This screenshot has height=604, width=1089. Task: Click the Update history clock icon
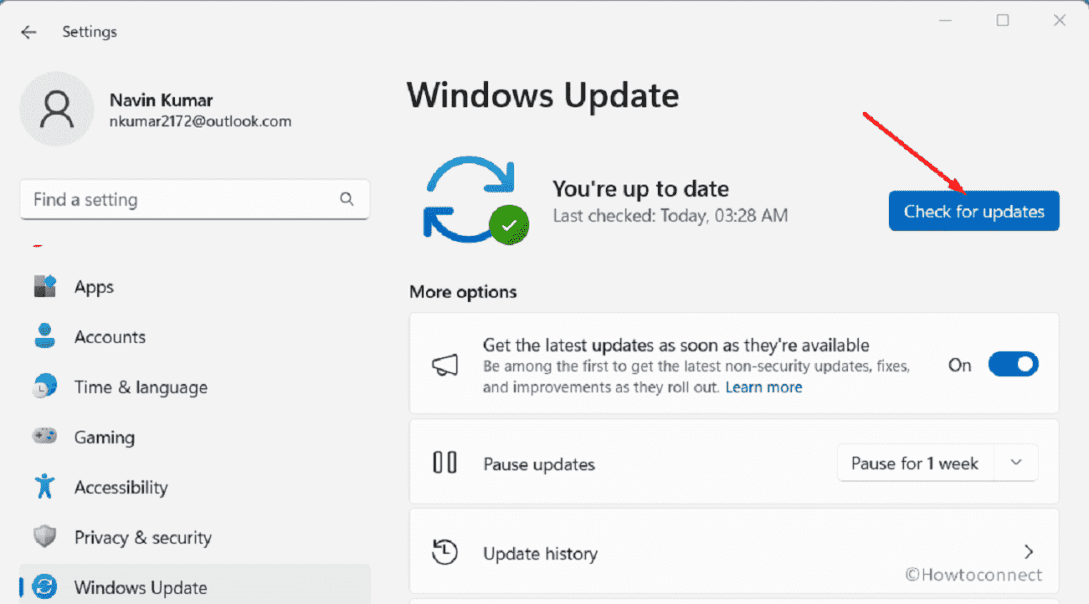click(446, 552)
